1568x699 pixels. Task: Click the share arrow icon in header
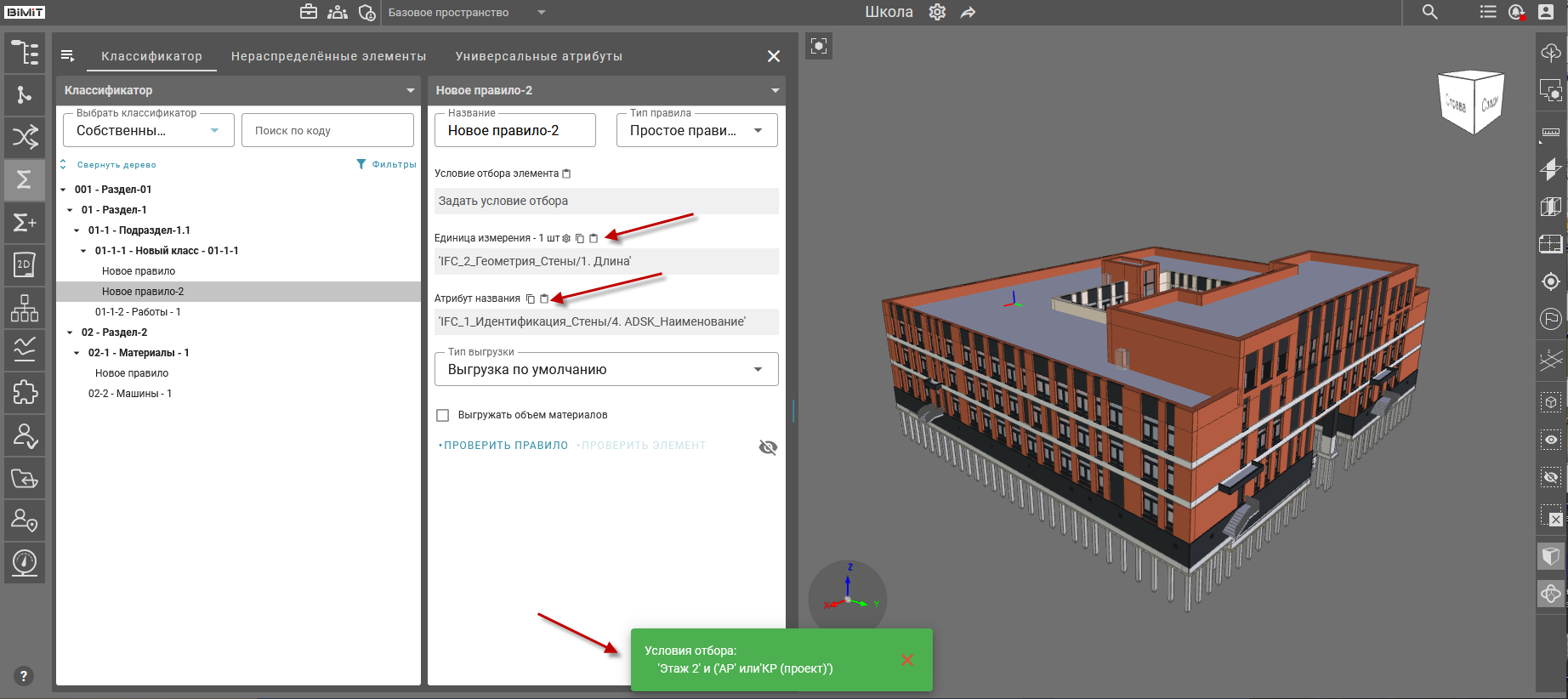coord(968,12)
